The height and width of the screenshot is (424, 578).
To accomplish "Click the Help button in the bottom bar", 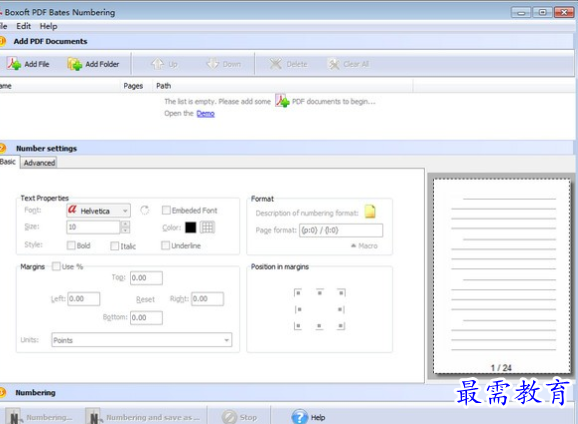I will (x=309, y=417).
